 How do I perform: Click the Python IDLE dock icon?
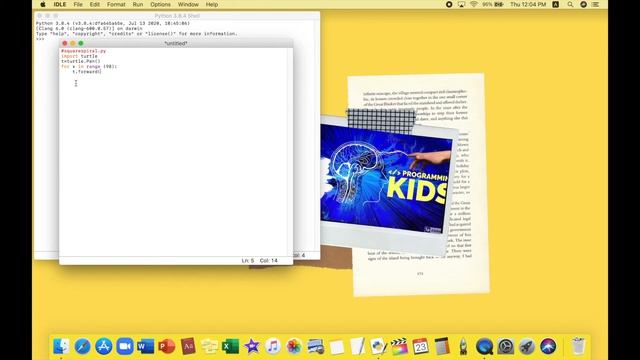point(378,347)
